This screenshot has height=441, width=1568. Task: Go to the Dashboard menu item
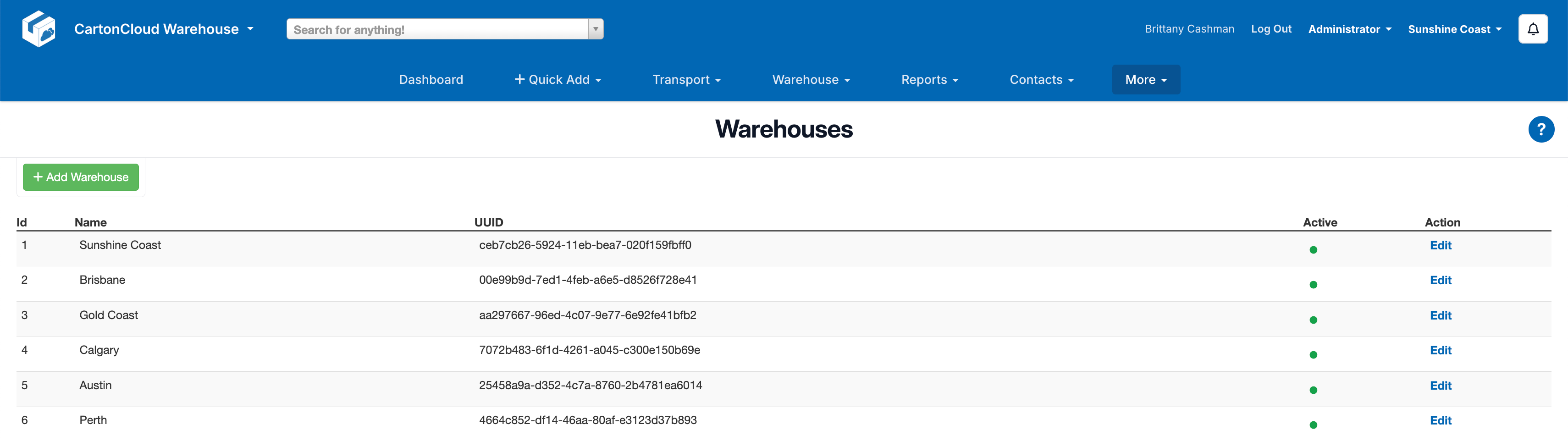click(x=431, y=80)
